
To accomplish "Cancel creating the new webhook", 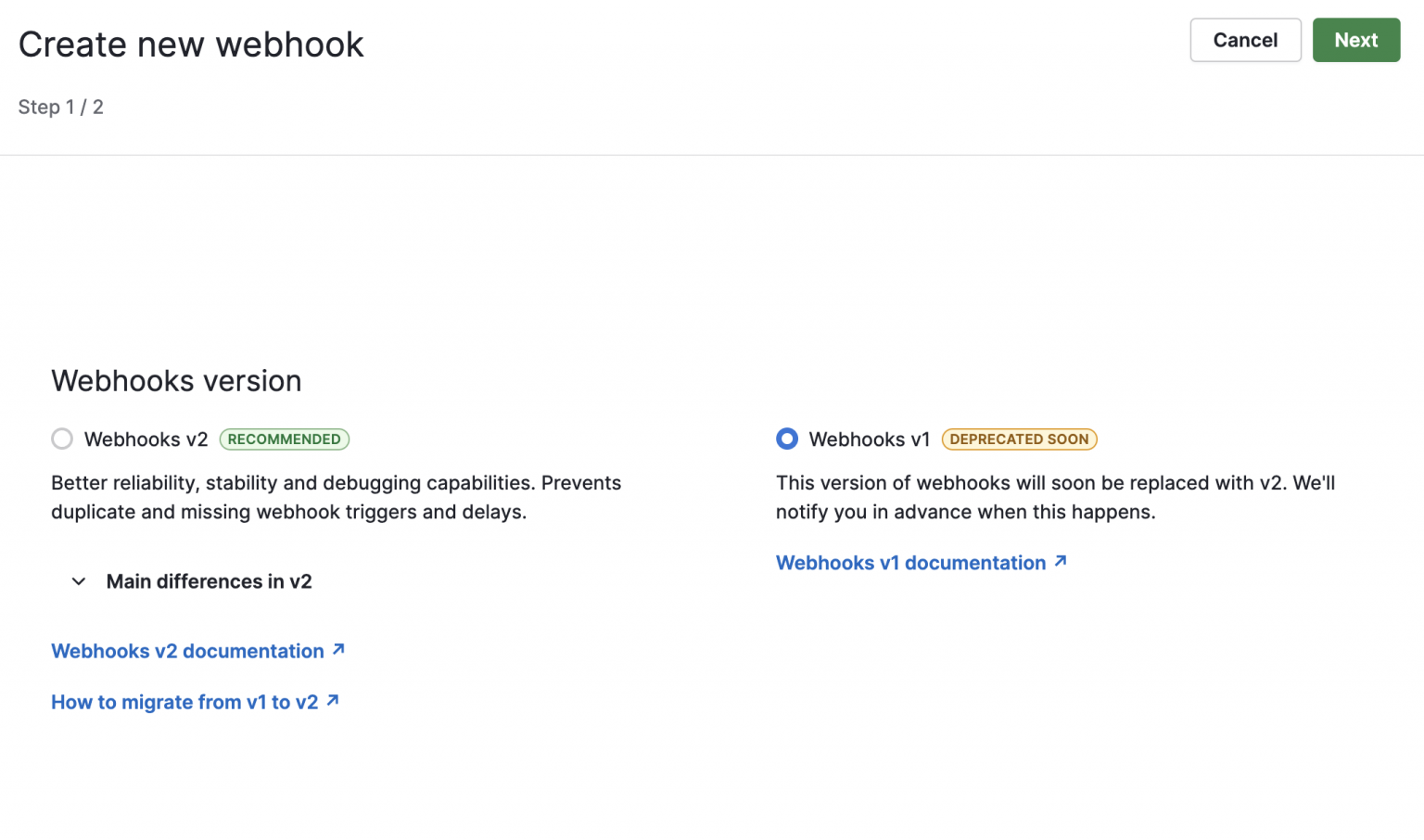I will pos(1245,40).
